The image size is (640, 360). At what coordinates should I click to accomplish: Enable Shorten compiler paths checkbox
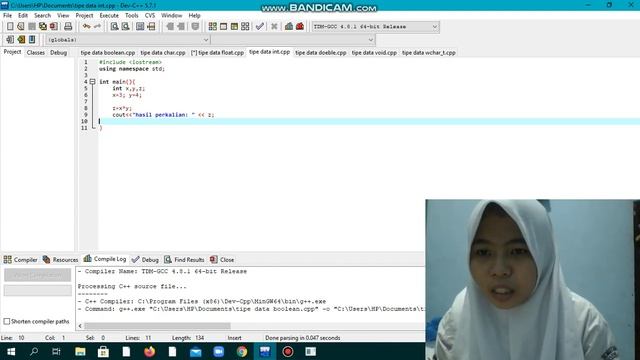click(x=7, y=322)
